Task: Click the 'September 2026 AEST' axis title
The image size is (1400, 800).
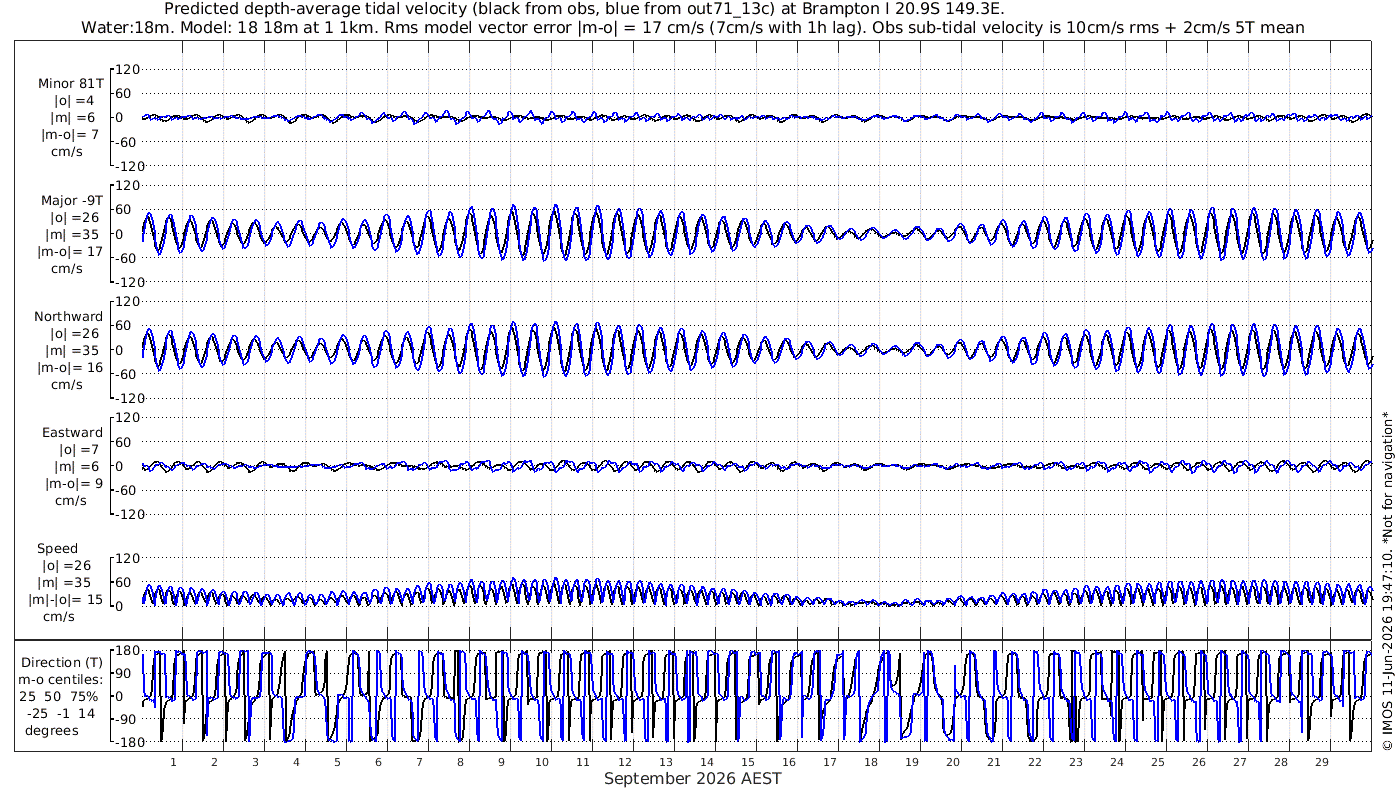Action: pyautogui.click(x=692, y=778)
